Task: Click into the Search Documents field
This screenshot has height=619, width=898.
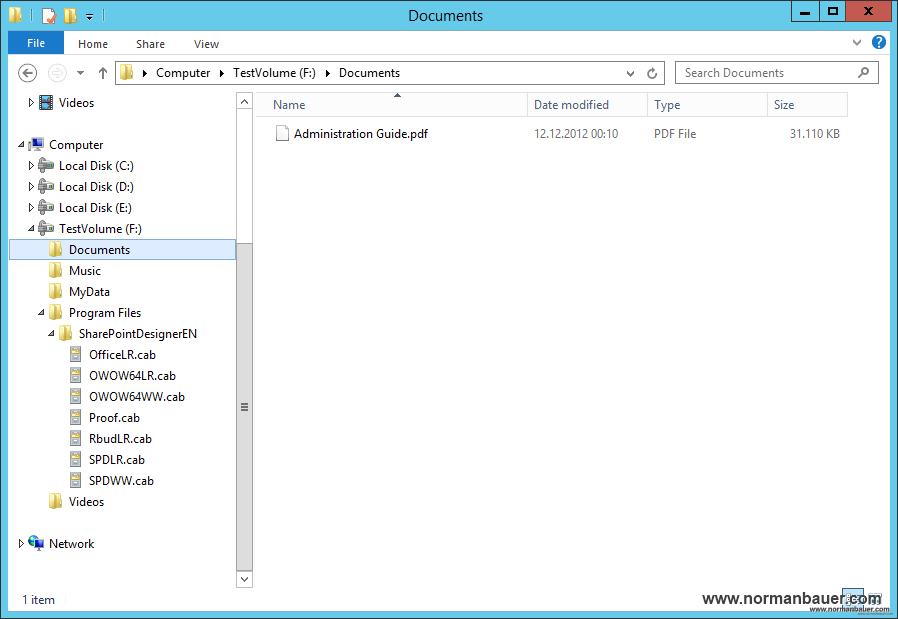Action: click(x=767, y=73)
